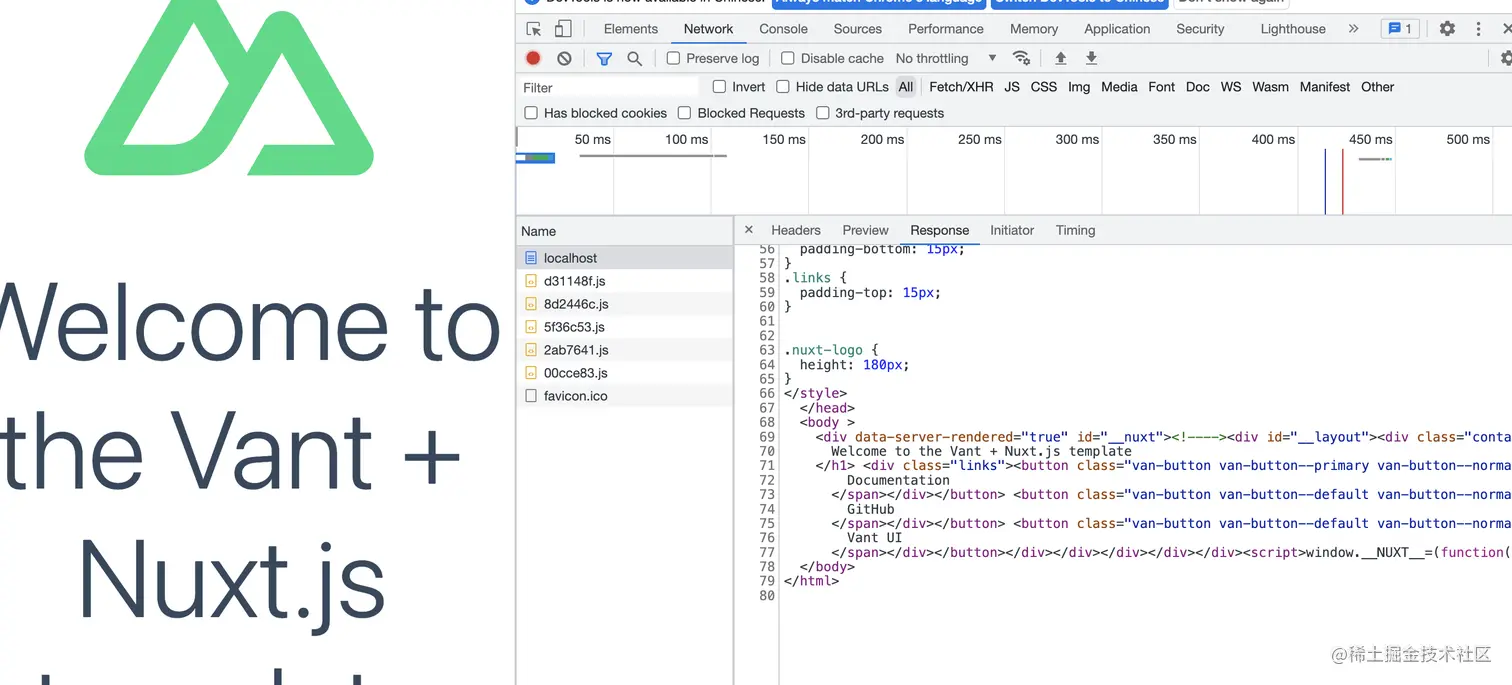Filter requests by Doc
Image resolution: width=1512 pixels, height=685 pixels.
pyautogui.click(x=1198, y=87)
